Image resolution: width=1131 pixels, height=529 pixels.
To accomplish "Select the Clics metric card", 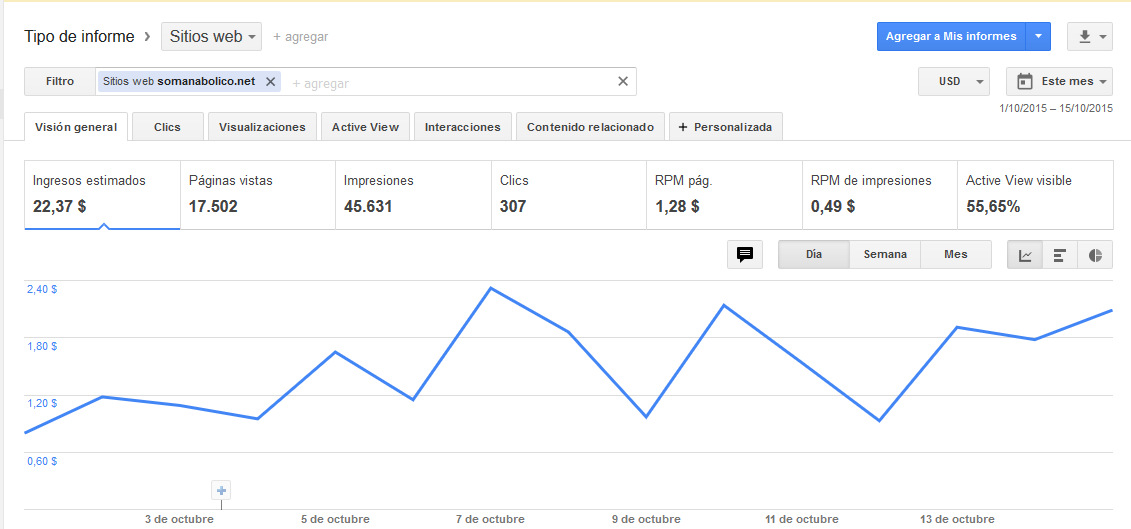I will coord(568,195).
